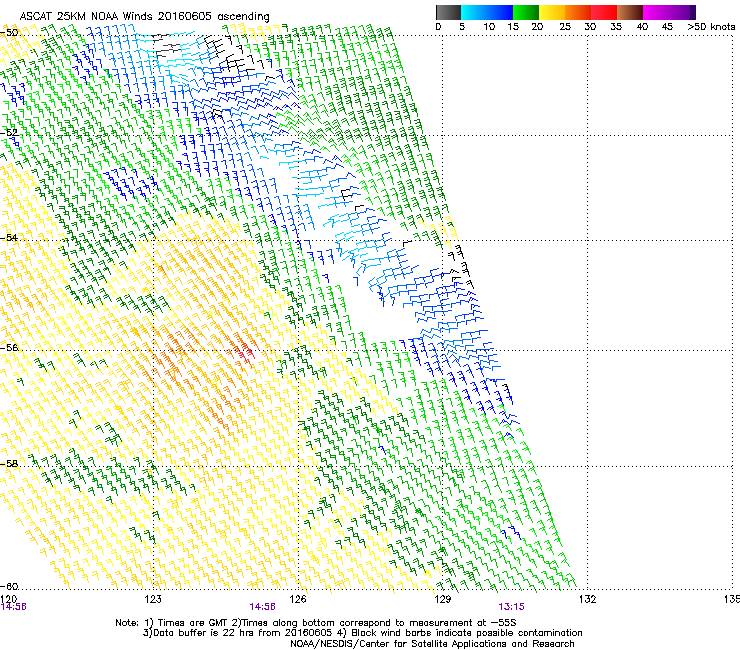
Task: Click the 120 longitude axis label
Action: click(8, 599)
